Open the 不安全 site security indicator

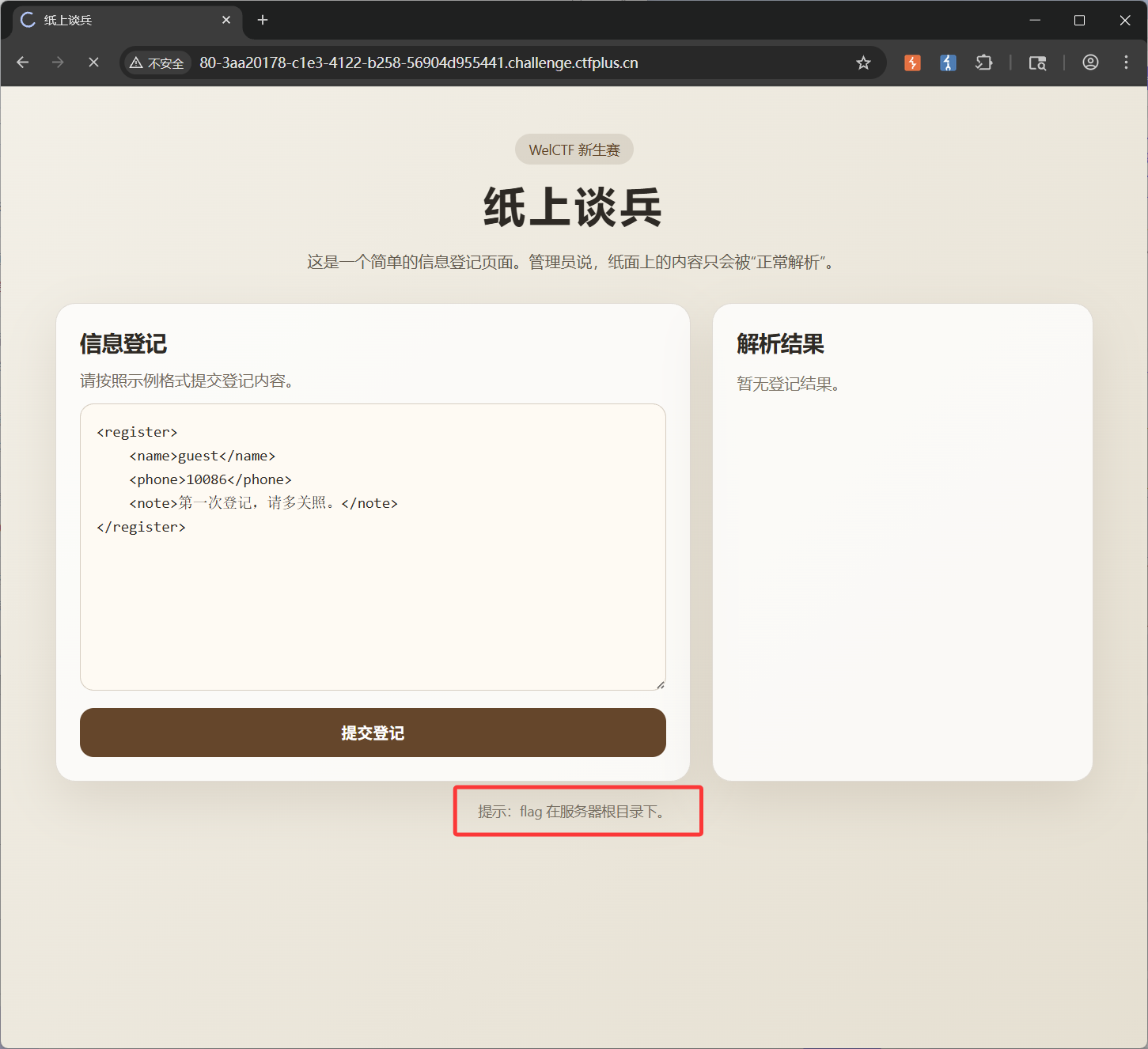[x=157, y=63]
